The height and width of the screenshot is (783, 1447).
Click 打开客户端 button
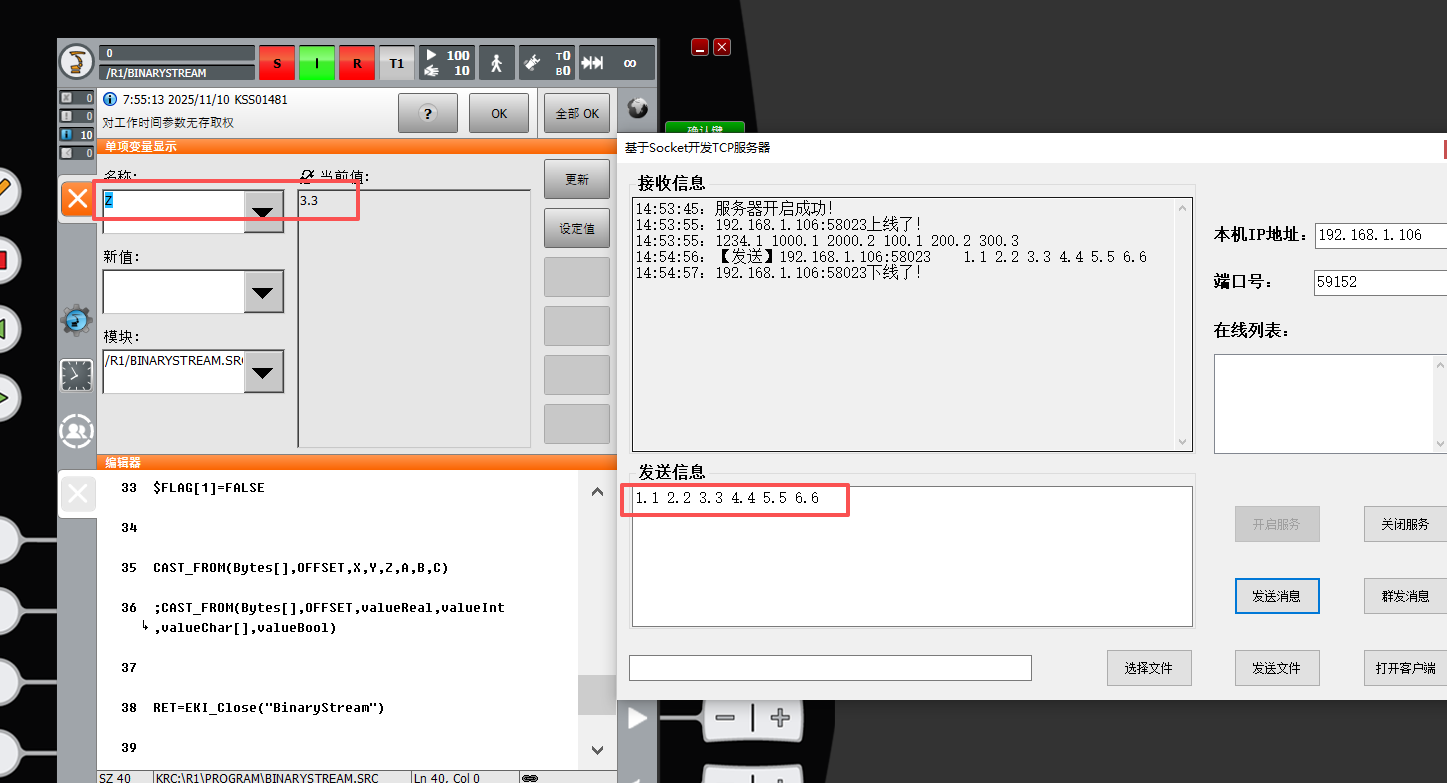pyautogui.click(x=1405, y=668)
